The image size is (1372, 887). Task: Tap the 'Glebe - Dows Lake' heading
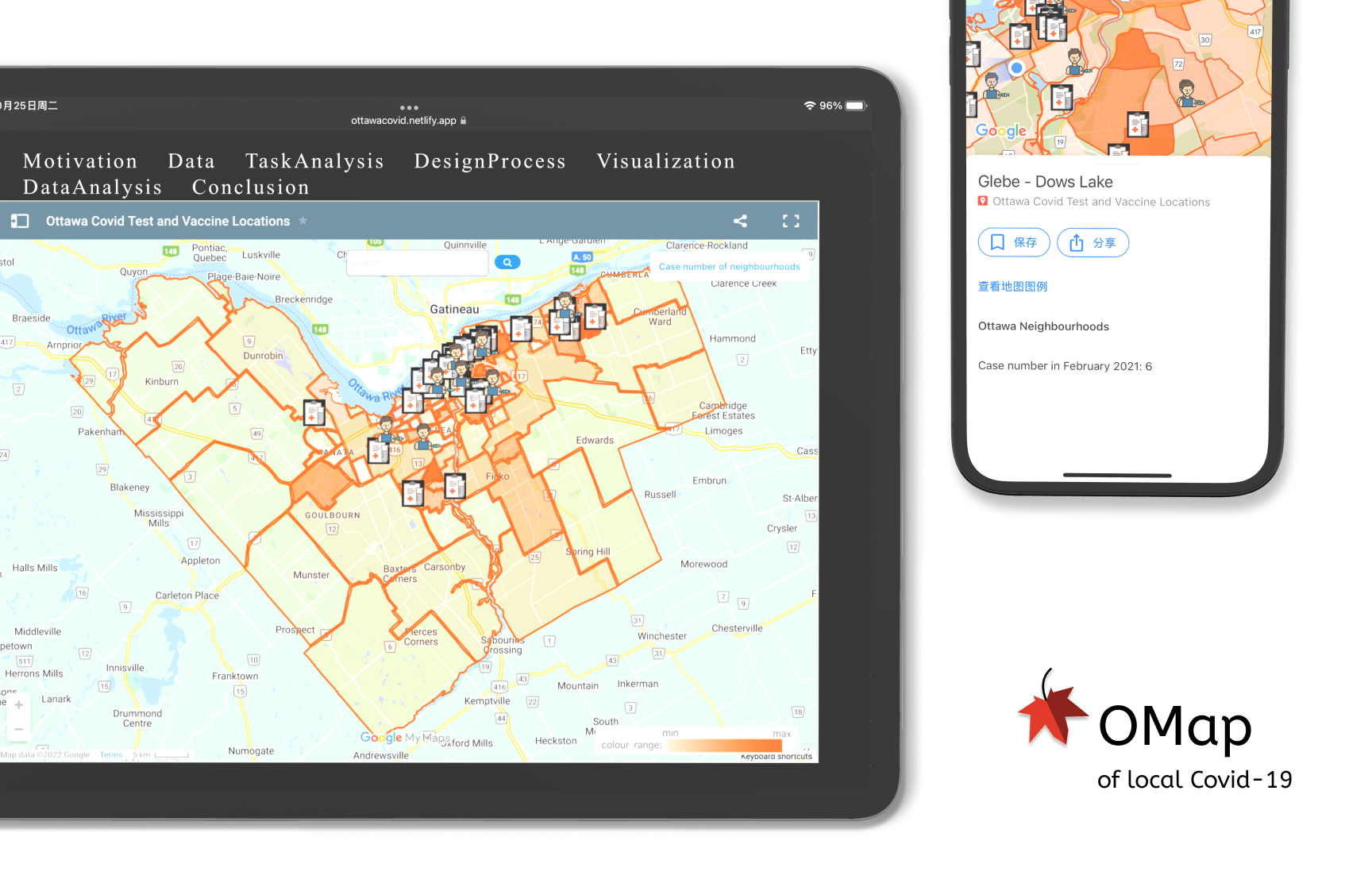1045,182
